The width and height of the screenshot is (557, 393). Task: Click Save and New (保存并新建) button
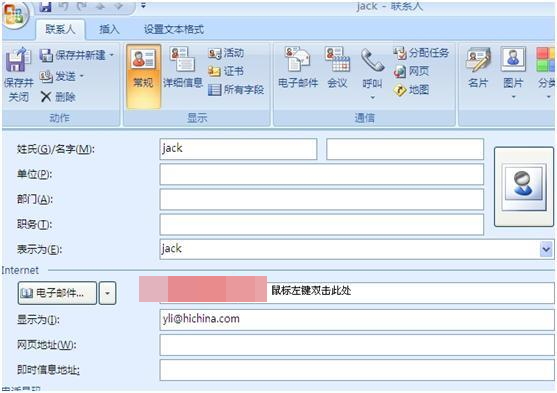point(77,55)
